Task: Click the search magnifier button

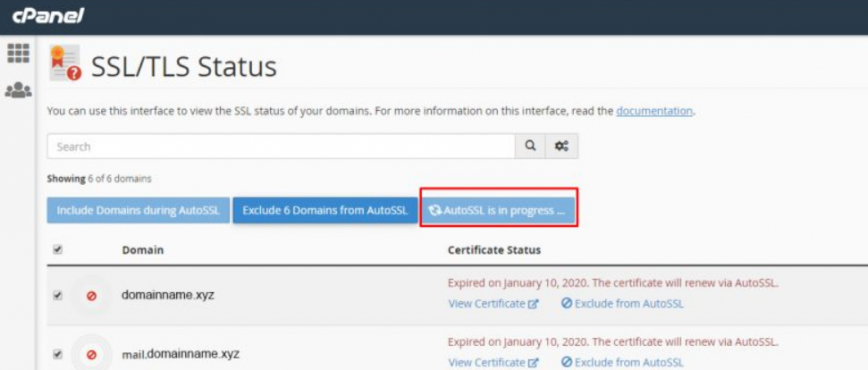Action: click(530, 146)
